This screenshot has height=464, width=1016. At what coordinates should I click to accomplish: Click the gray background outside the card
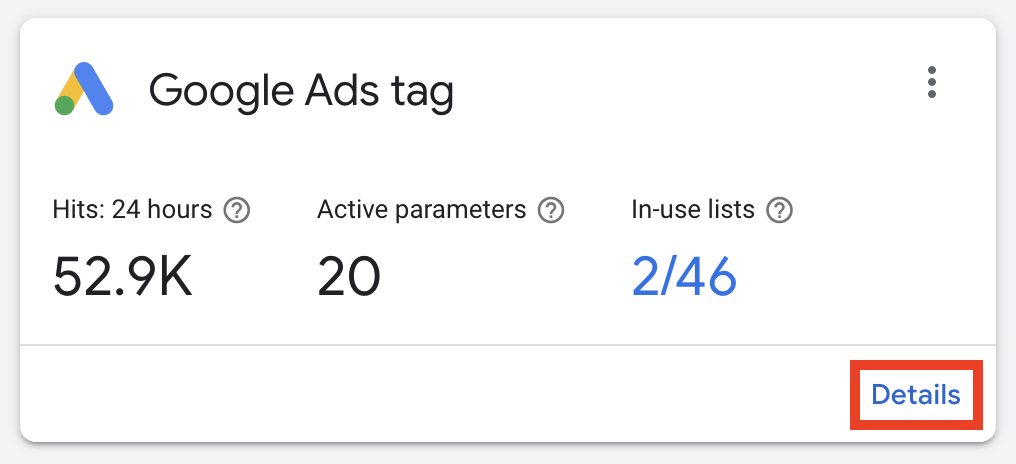click(508, 455)
